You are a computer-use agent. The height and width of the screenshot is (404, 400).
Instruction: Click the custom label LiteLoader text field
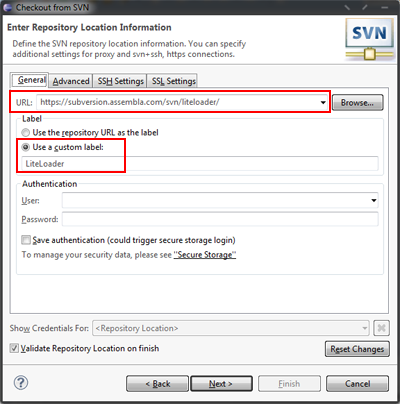[200, 164]
